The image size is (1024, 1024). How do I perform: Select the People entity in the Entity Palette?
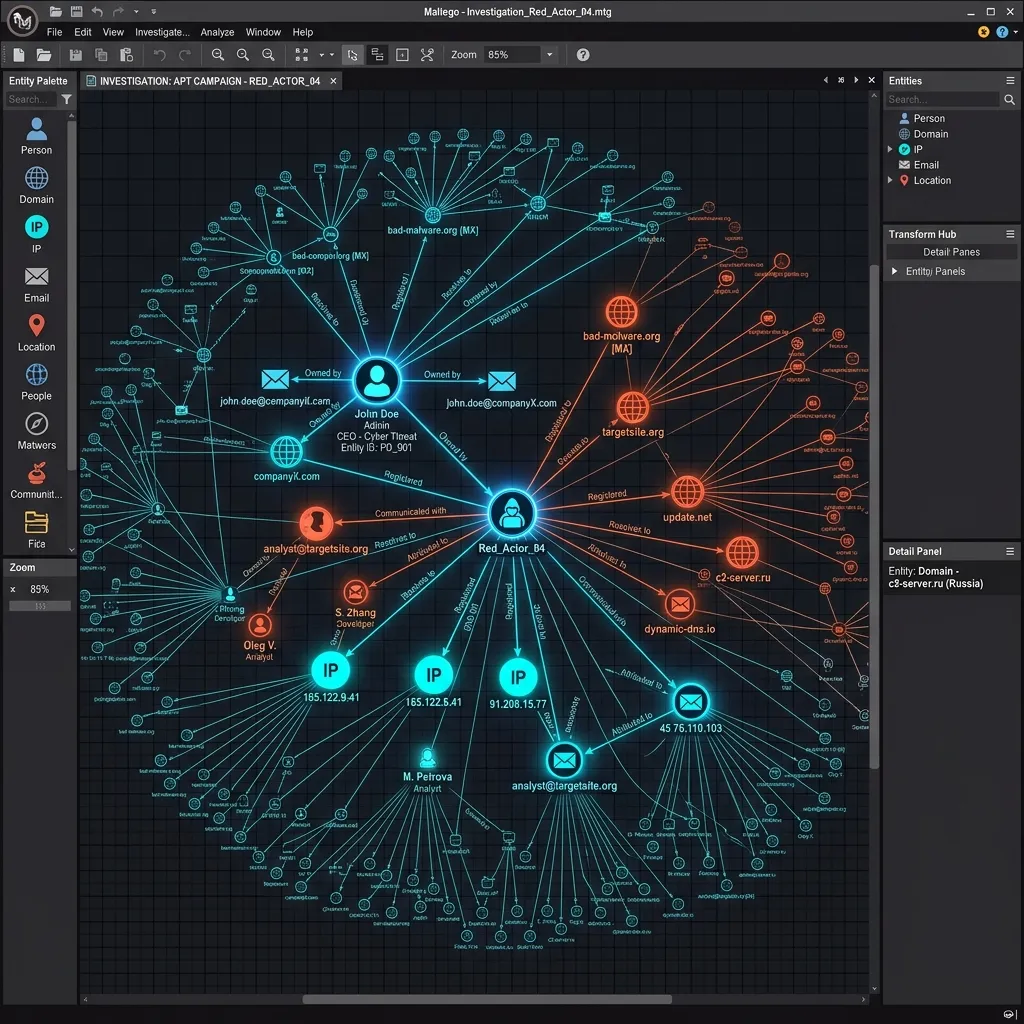coord(37,382)
